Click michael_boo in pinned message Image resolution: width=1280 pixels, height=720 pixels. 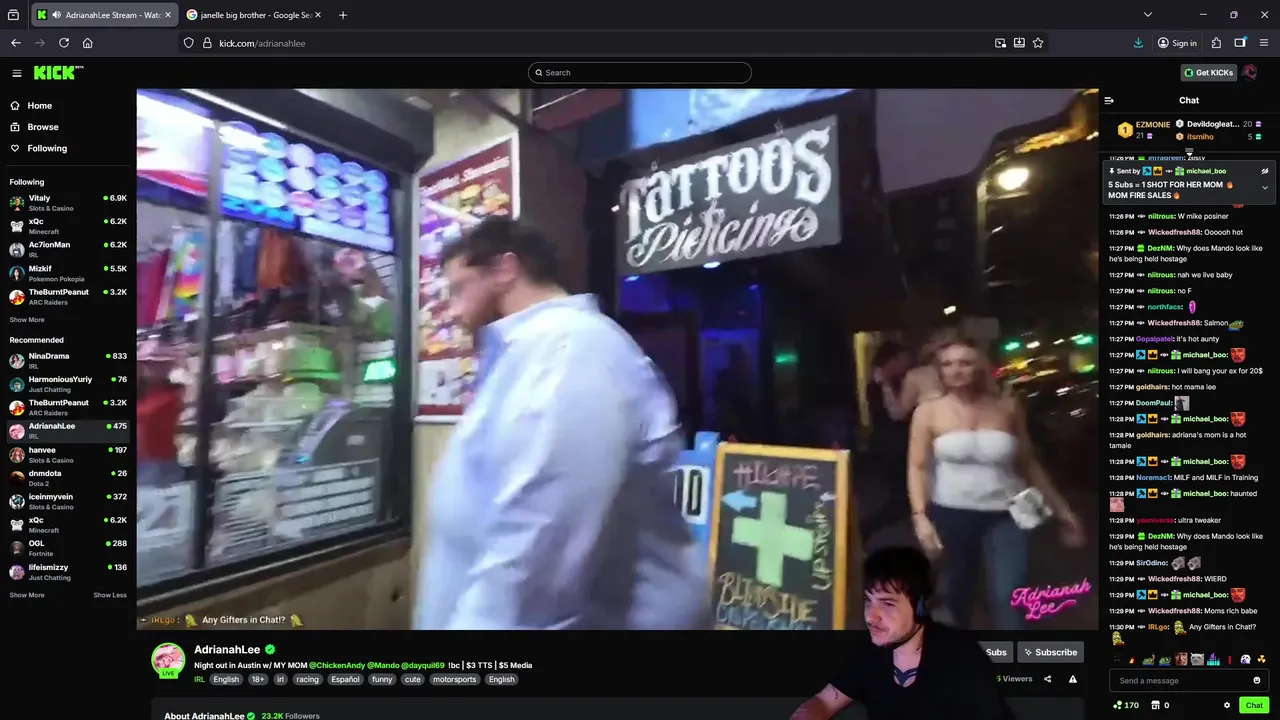1206,171
